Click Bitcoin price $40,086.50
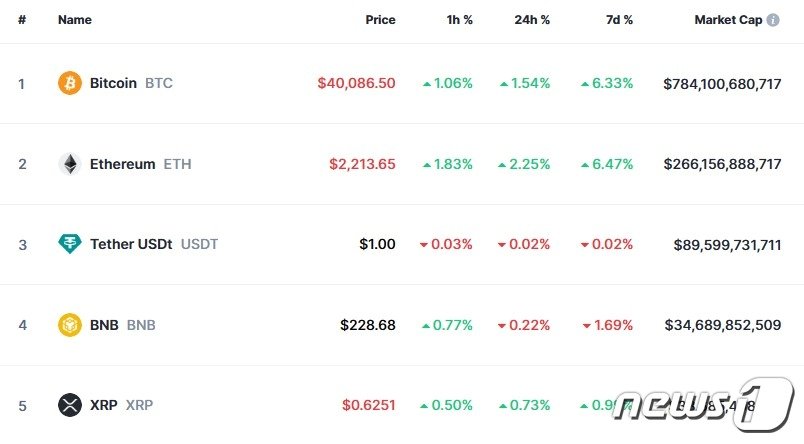The width and height of the screenshot is (804, 444). tap(356, 83)
